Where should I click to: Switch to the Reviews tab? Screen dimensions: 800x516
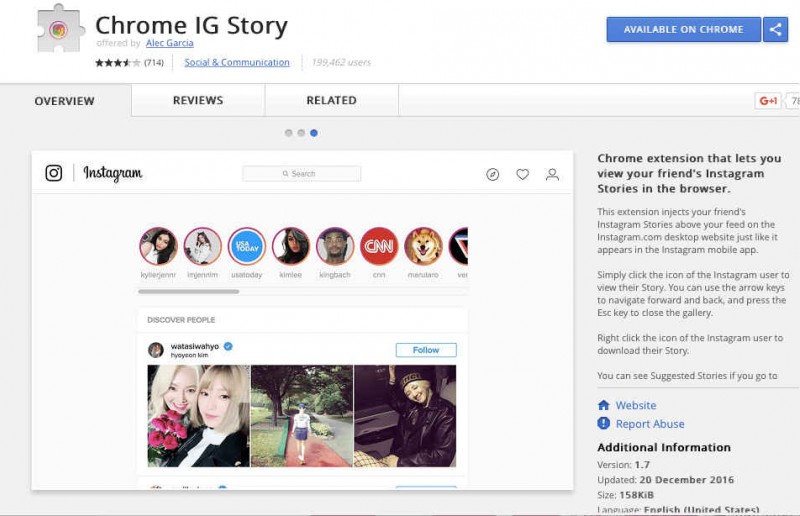(198, 101)
